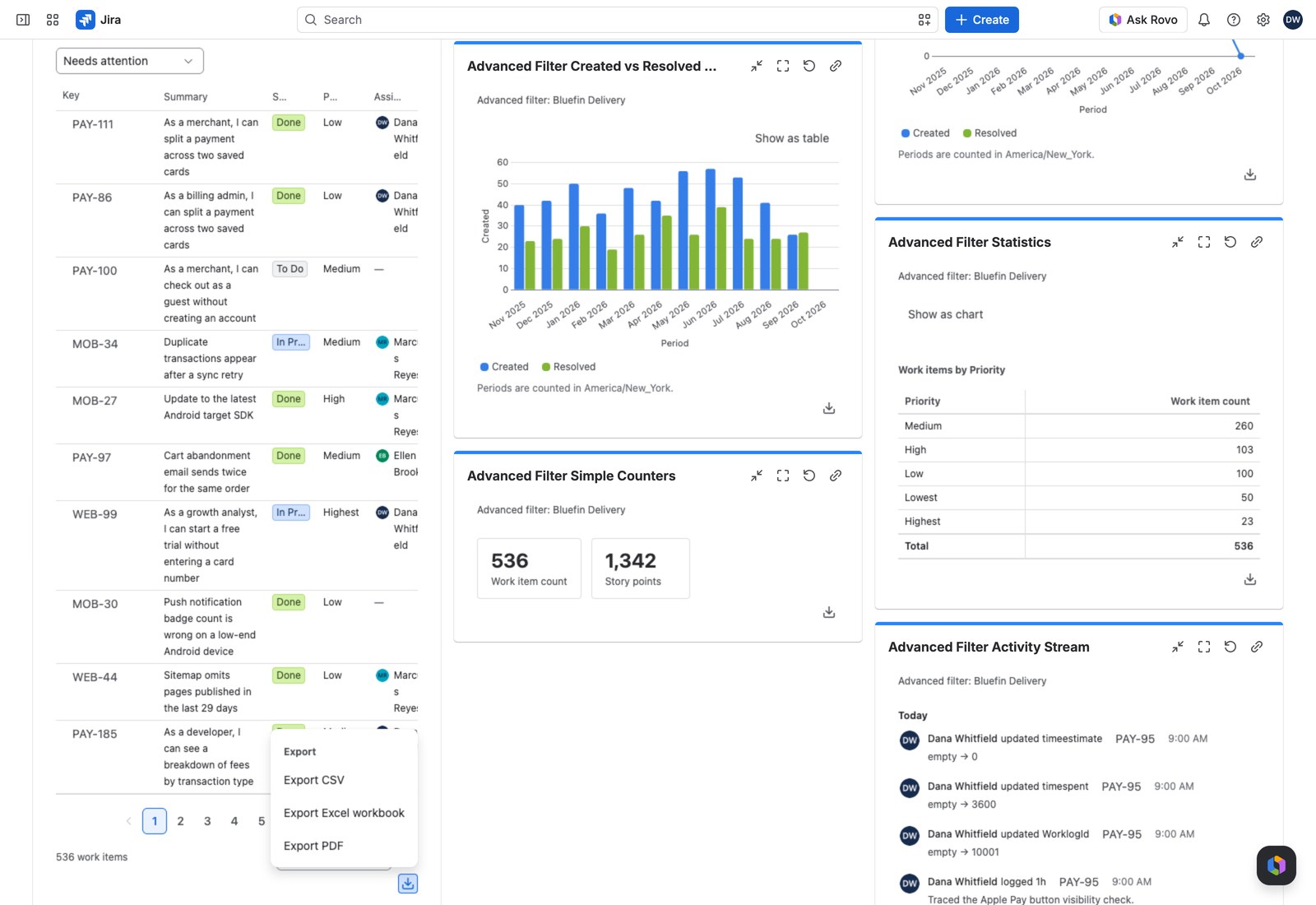Download the Simple Counters gadget data
Image resolution: width=1316 pixels, height=905 pixels.
point(829,612)
